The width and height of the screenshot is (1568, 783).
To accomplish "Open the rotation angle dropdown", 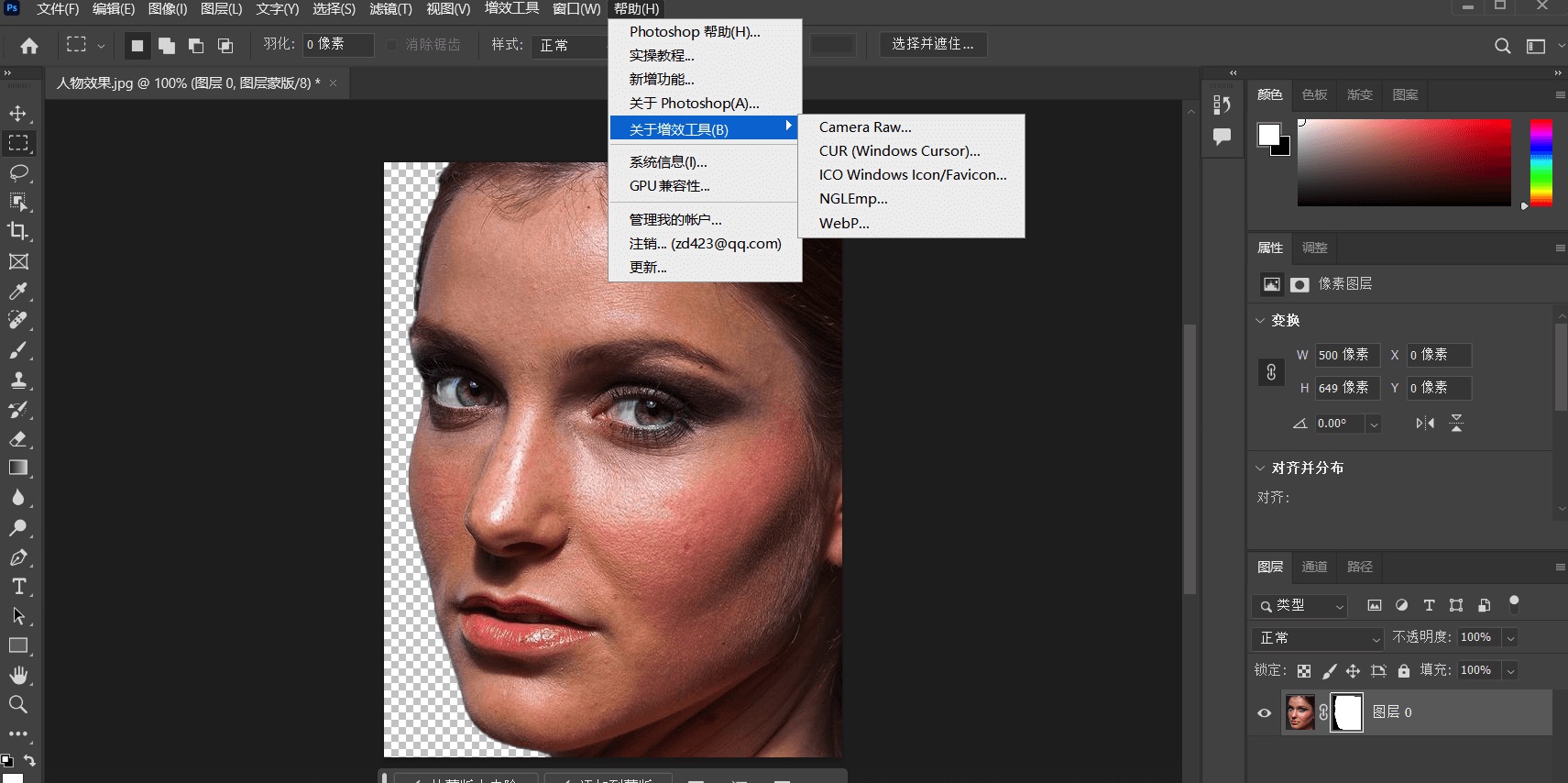I will tap(1373, 424).
